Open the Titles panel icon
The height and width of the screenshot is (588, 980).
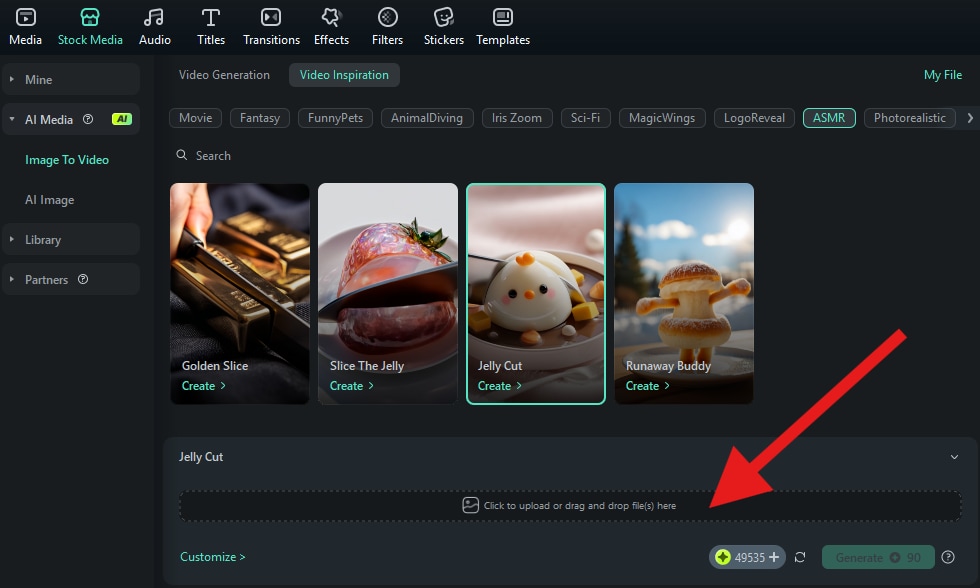(211, 17)
